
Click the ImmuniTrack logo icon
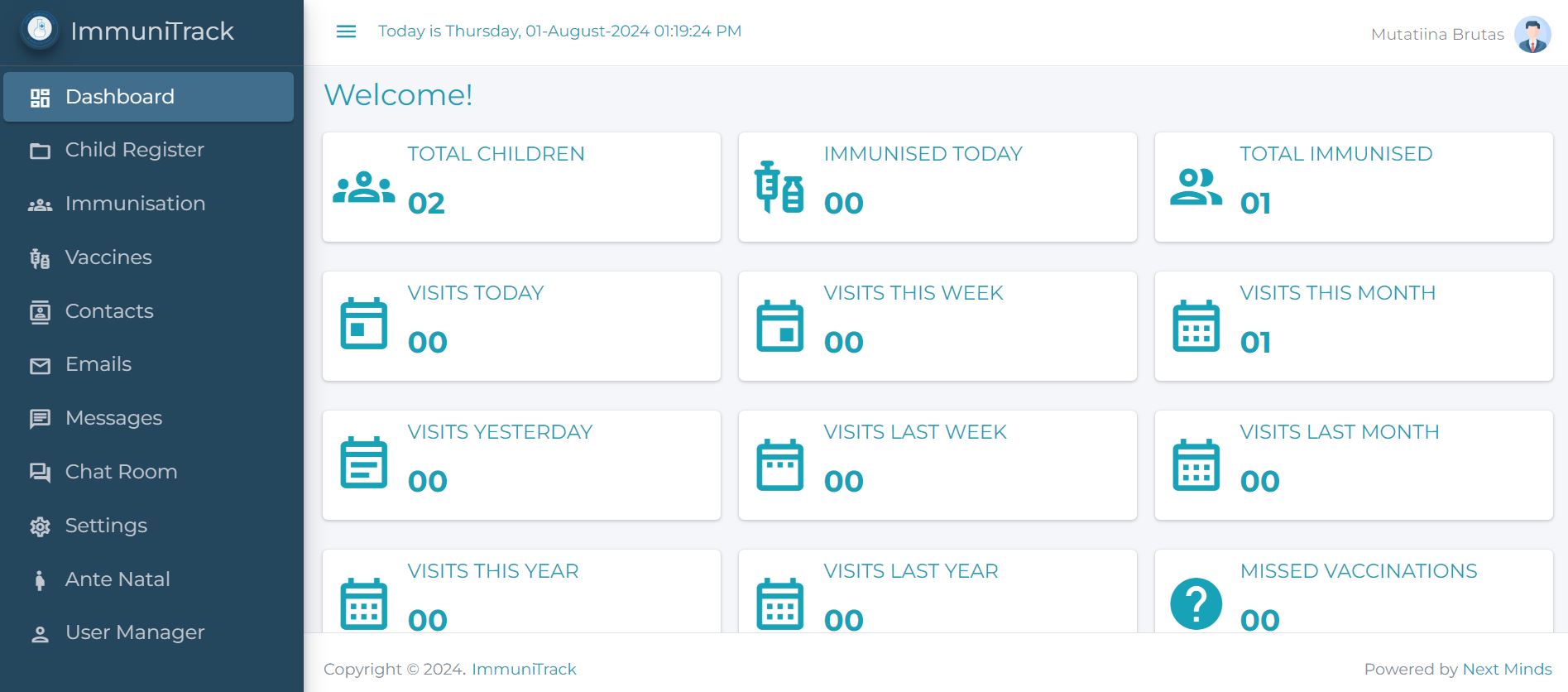tap(40, 30)
